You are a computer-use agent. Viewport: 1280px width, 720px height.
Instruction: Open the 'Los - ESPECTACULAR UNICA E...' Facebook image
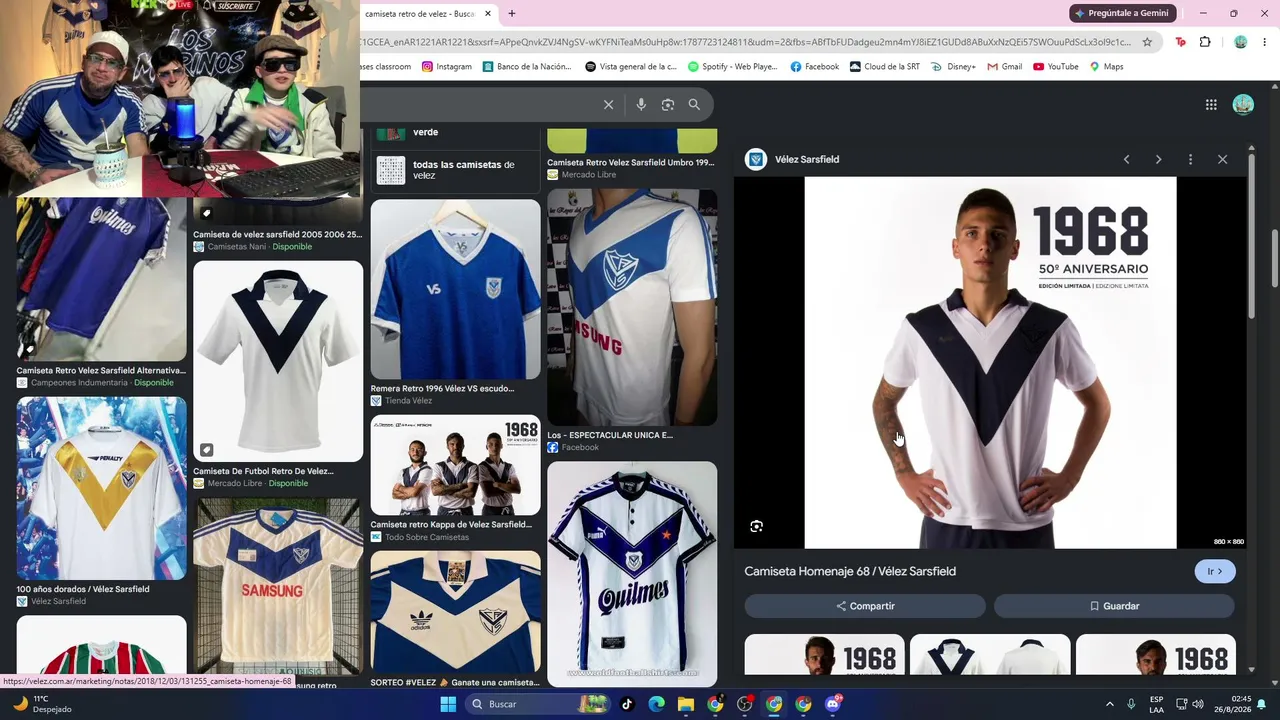click(632, 308)
